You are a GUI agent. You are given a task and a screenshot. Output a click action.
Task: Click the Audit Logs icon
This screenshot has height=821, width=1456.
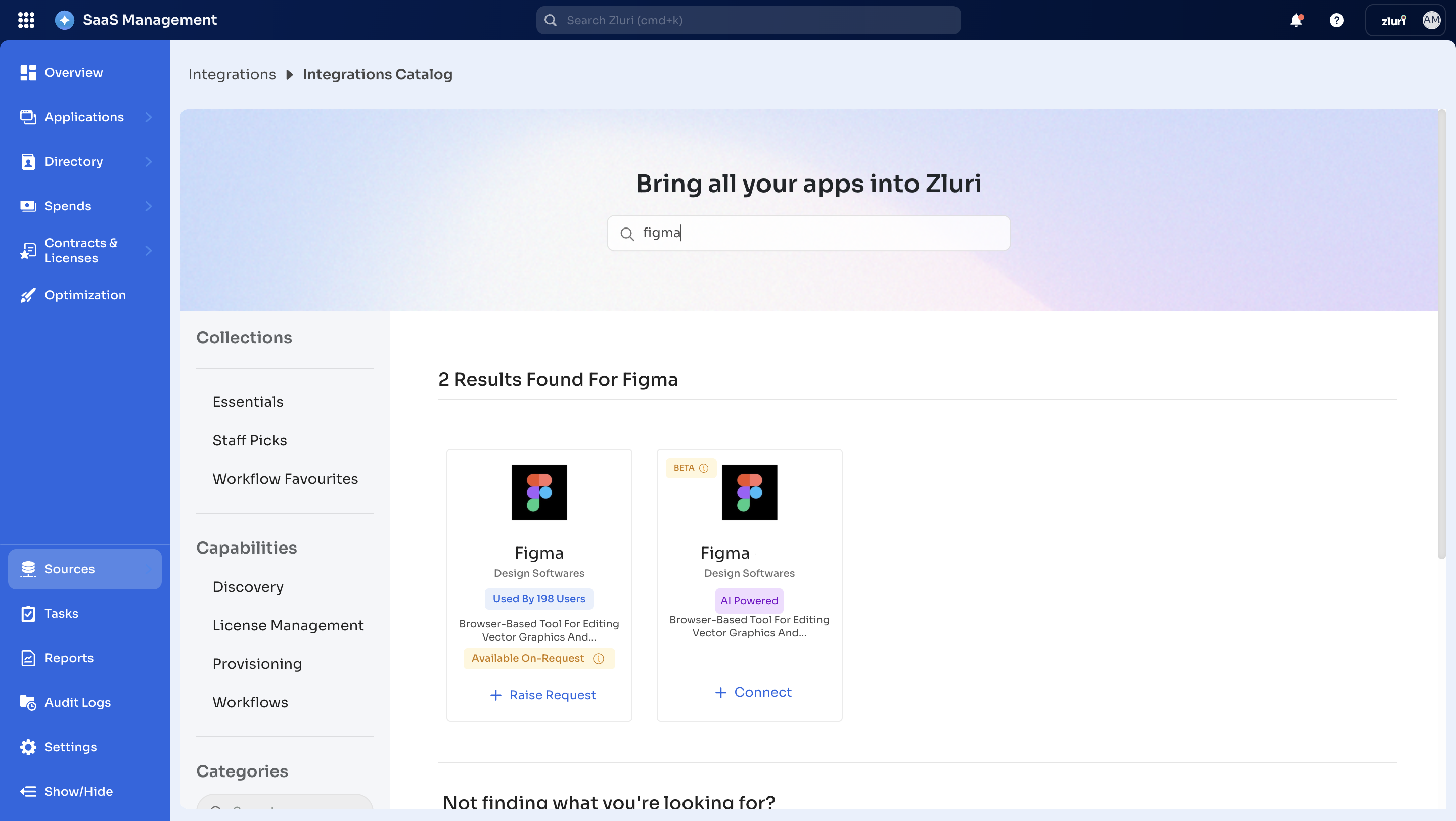[x=29, y=702]
